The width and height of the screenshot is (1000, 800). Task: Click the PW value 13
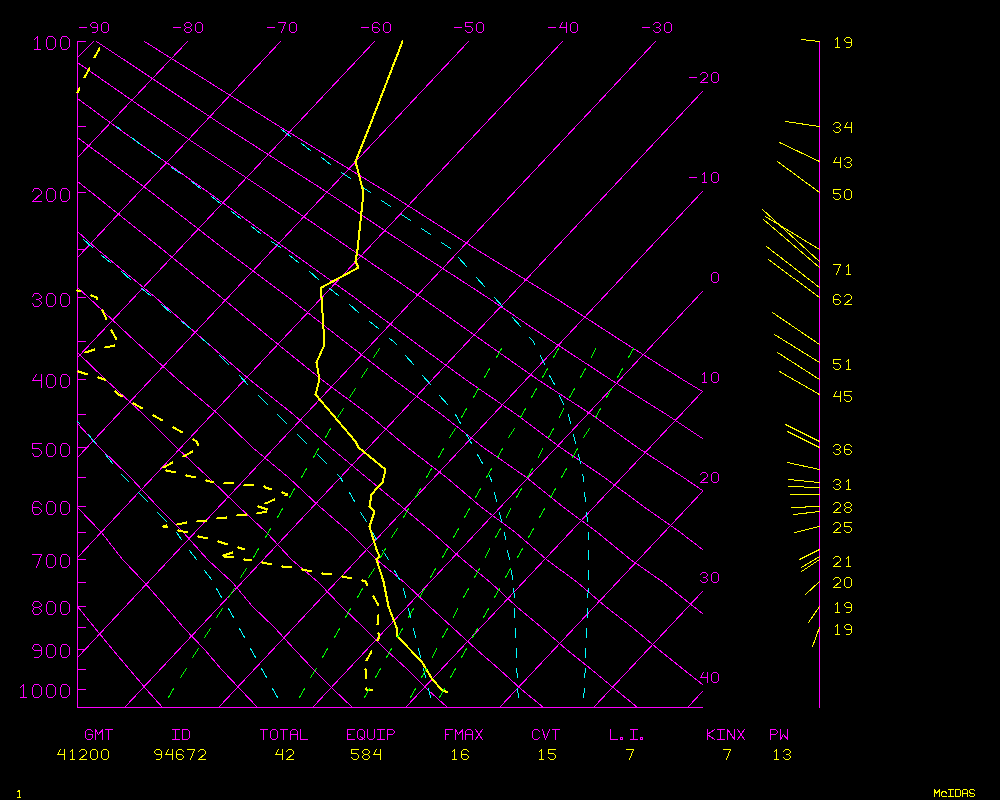pos(781,755)
